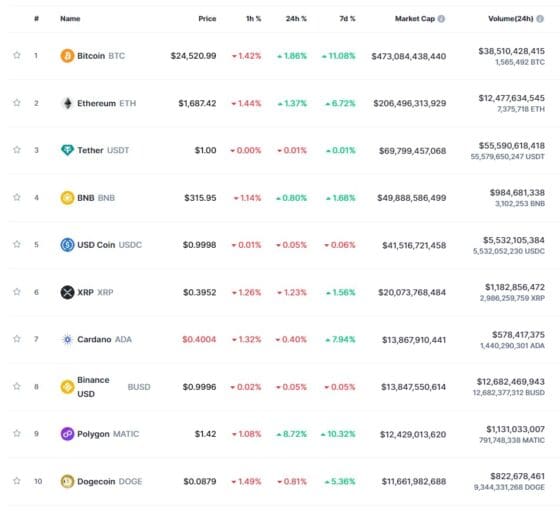Click the Cardano ADA logo icon
Viewport: 560px width, 512px height.
(67, 339)
